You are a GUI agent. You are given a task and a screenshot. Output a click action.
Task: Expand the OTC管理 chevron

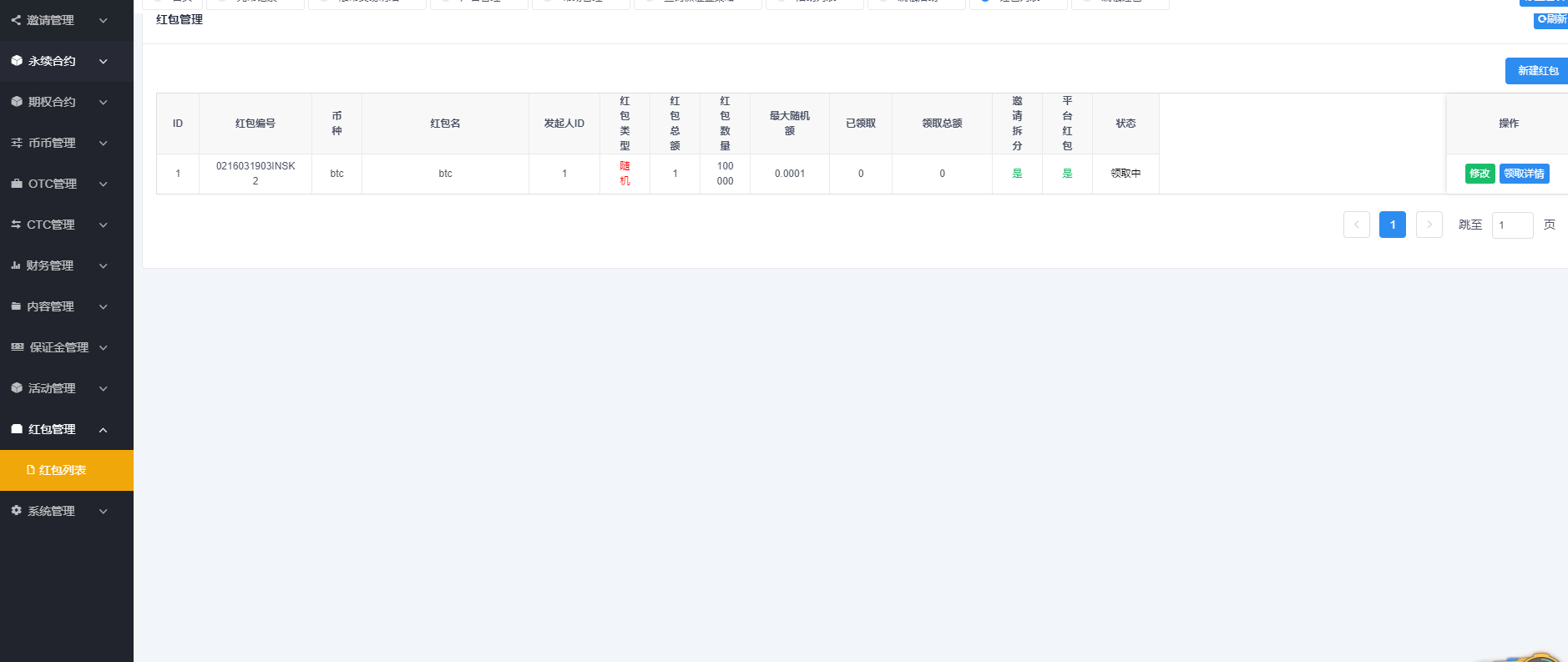coord(104,184)
